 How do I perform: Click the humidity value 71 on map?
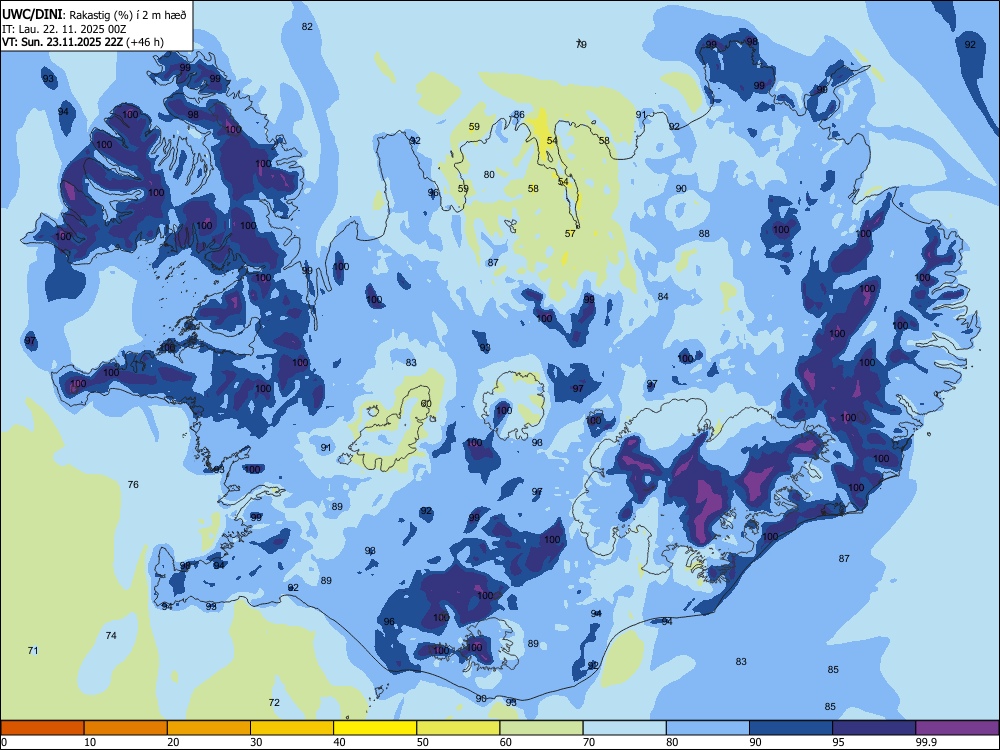click(33, 651)
